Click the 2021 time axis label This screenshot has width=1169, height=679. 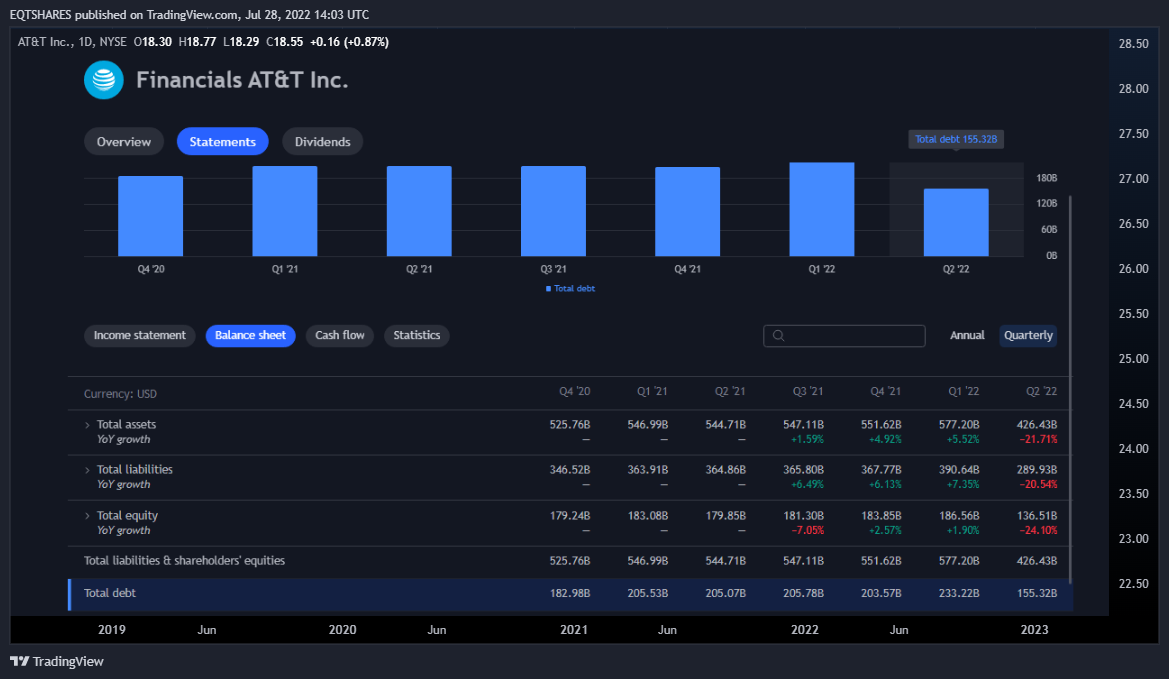(x=573, y=630)
